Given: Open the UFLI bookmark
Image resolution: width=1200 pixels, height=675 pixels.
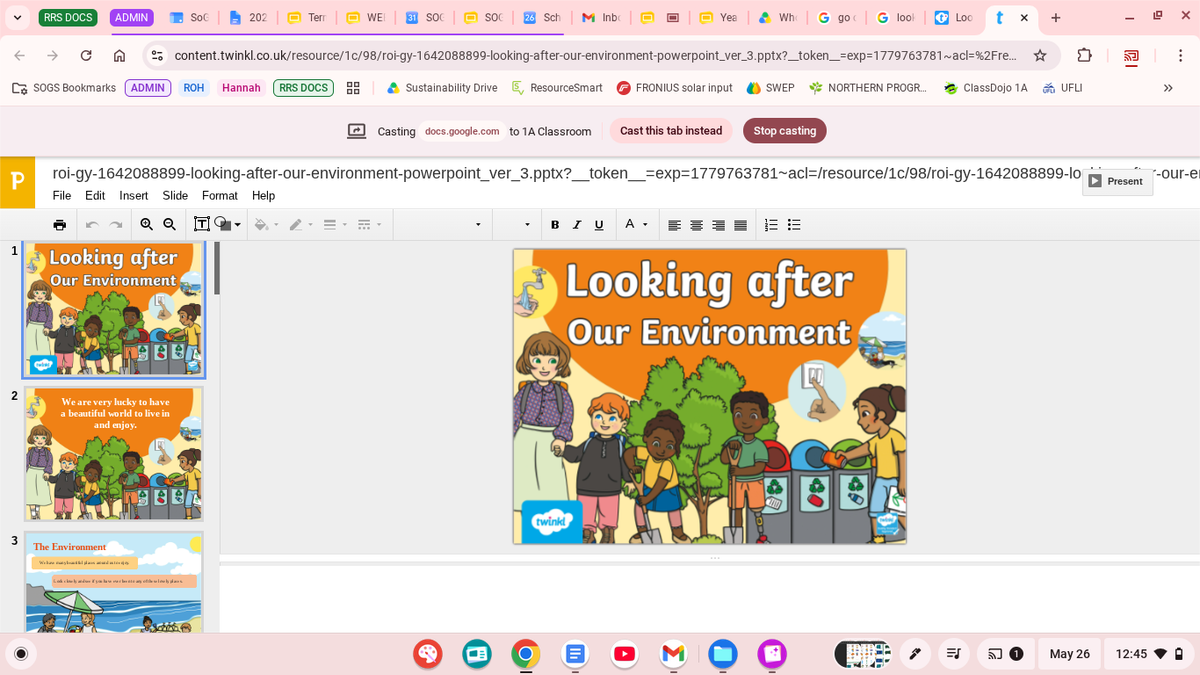Looking at the screenshot, I should tap(1062, 88).
